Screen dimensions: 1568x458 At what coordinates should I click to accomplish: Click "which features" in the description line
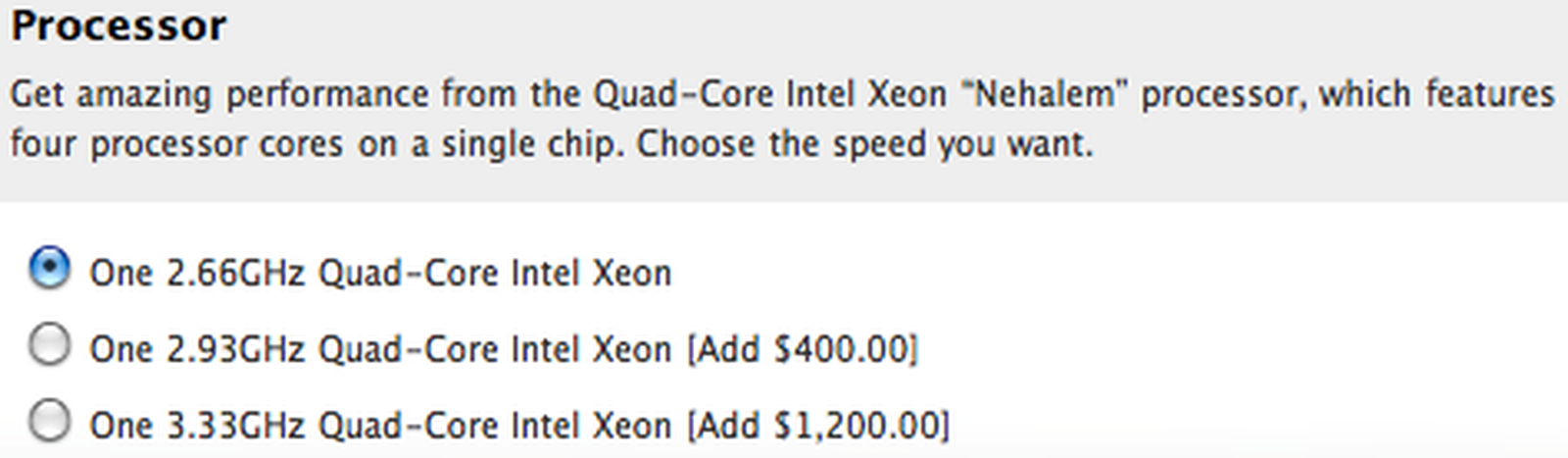point(1436,94)
